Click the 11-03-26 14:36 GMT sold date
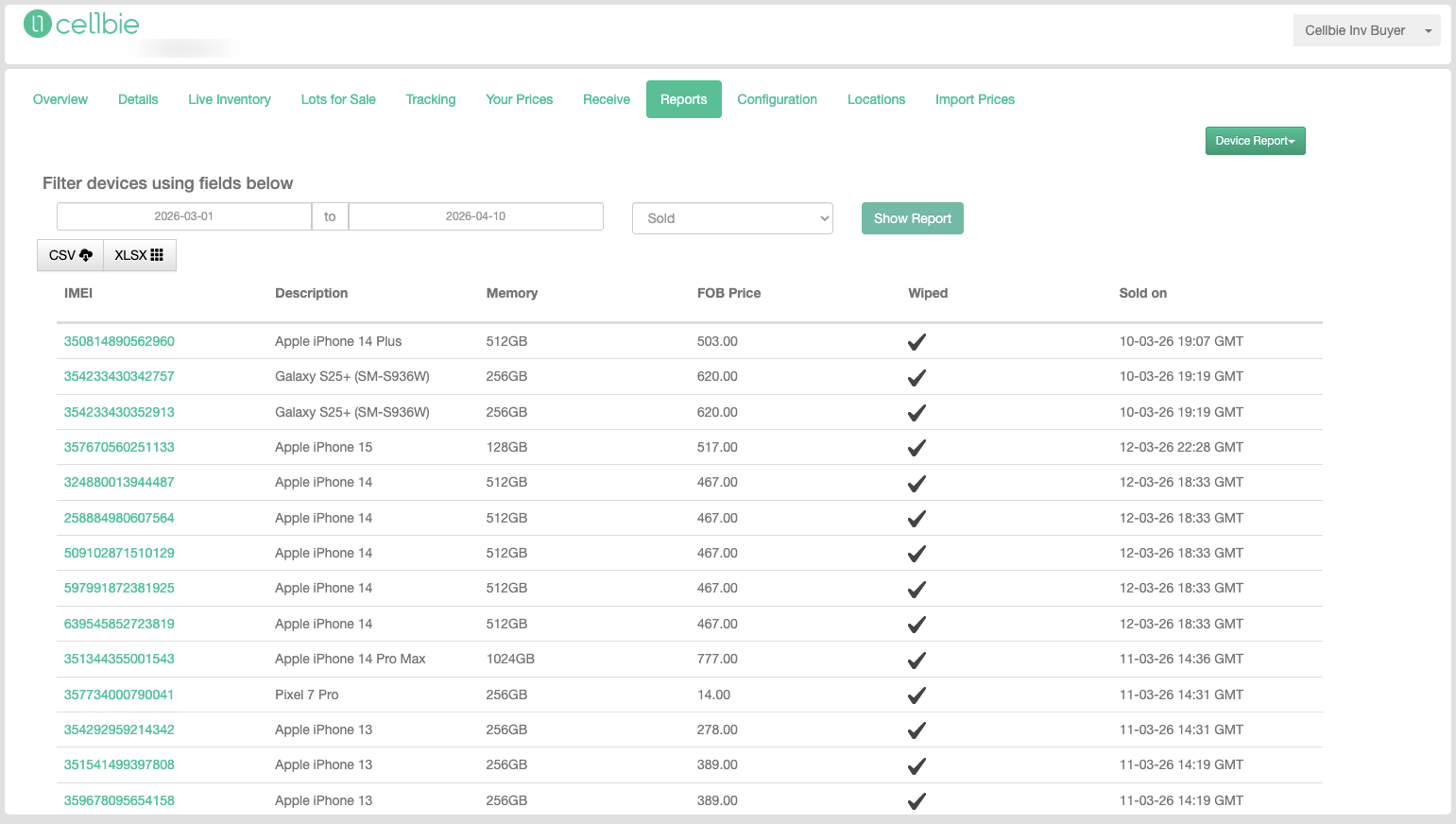Image resolution: width=1456 pixels, height=824 pixels. tap(1181, 659)
